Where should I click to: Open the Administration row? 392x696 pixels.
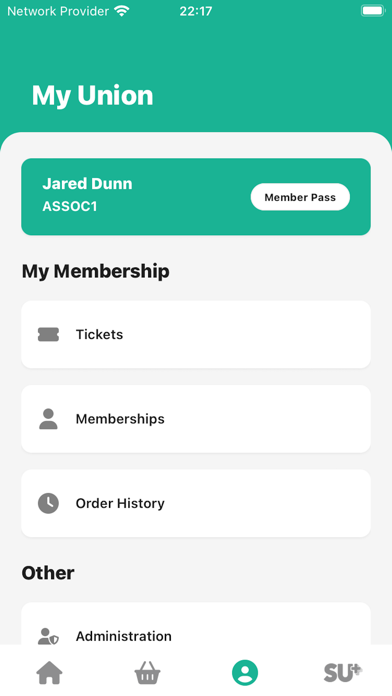point(196,624)
